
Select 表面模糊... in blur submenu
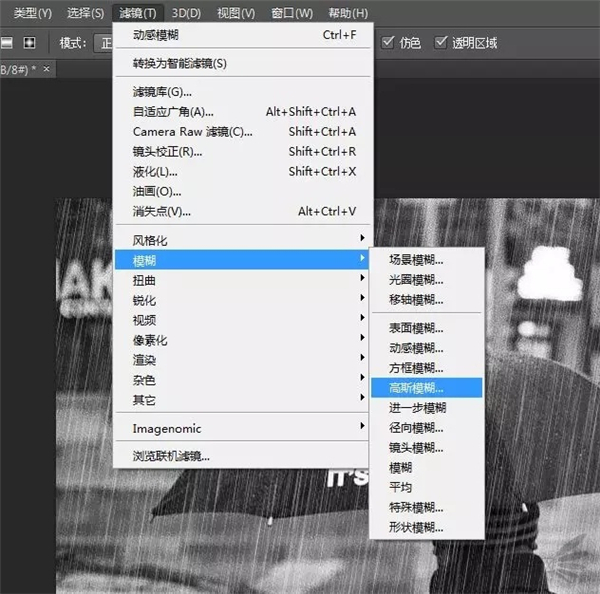[427, 328]
